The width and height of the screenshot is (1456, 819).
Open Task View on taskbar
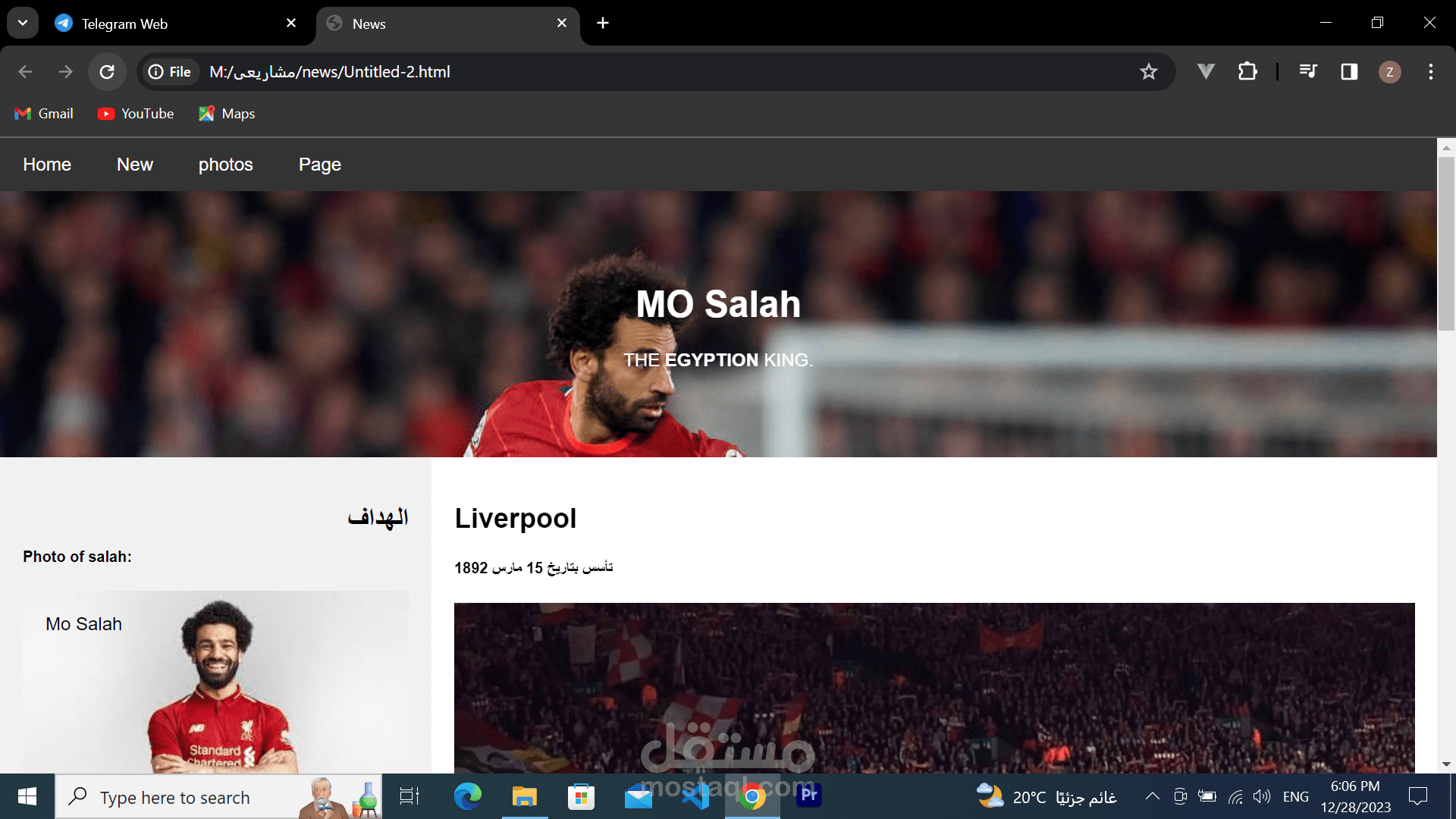(409, 796)
